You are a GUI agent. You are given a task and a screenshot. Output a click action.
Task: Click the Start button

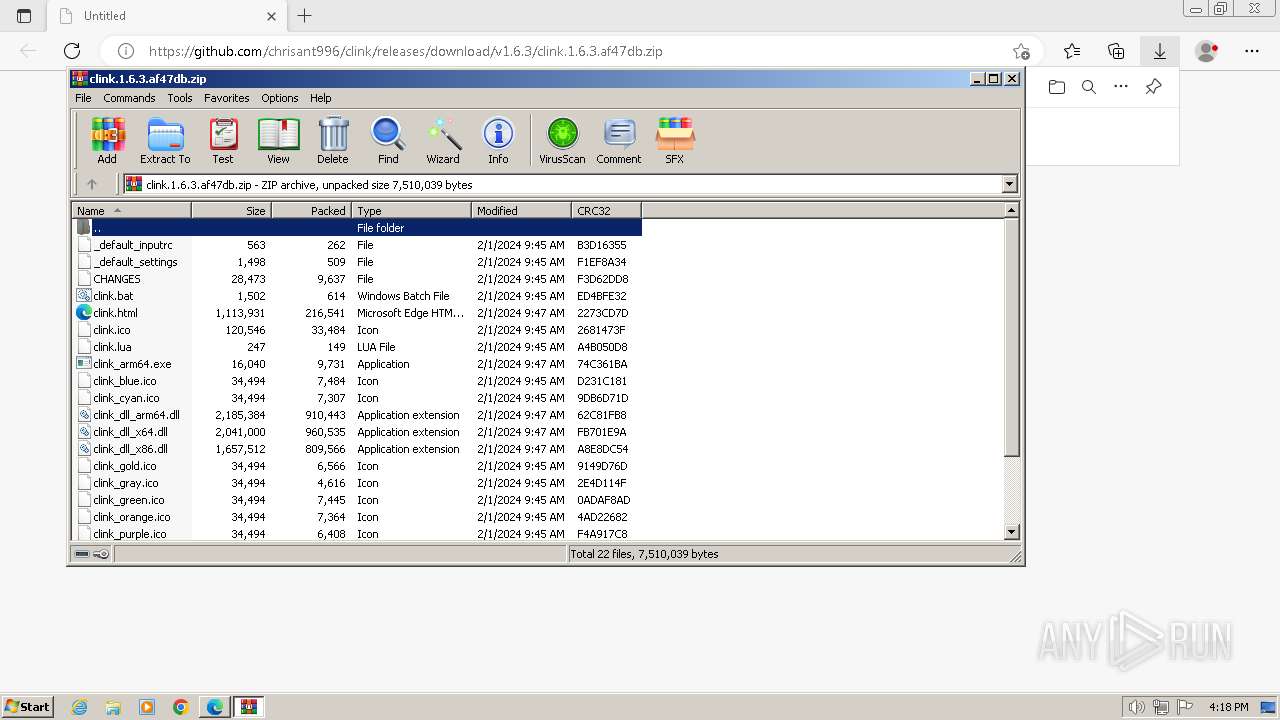27,707
